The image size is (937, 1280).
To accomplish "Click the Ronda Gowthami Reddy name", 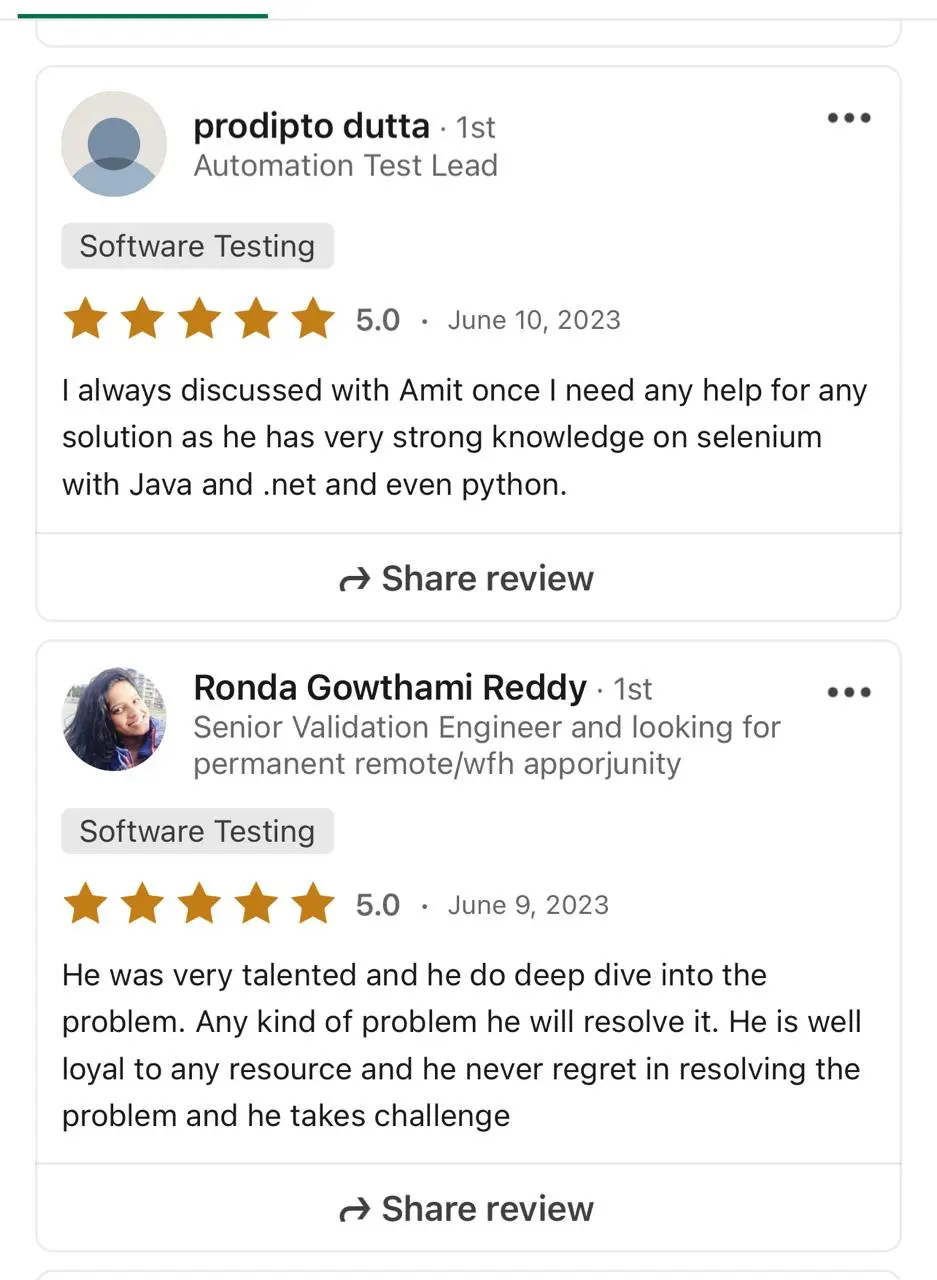I will [x=390, y=688].
